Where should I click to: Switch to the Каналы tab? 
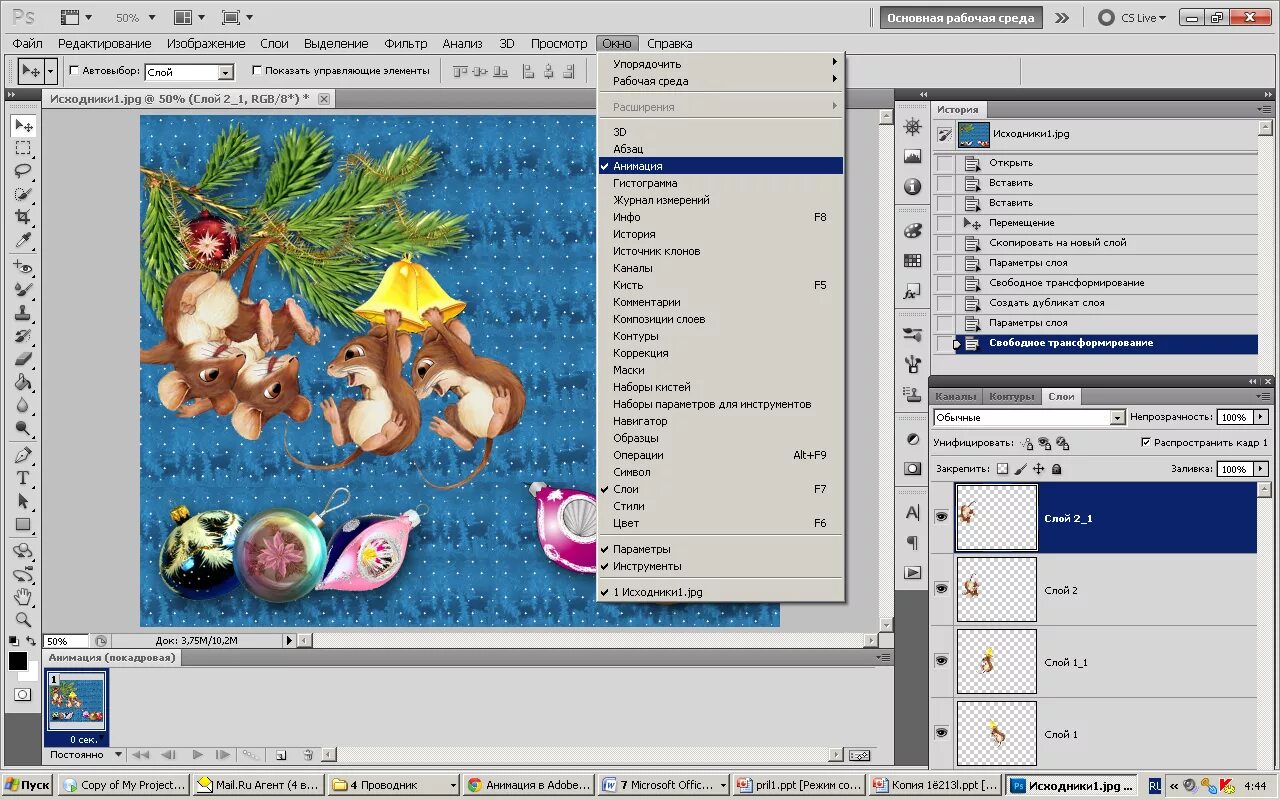tap(955, 396)
